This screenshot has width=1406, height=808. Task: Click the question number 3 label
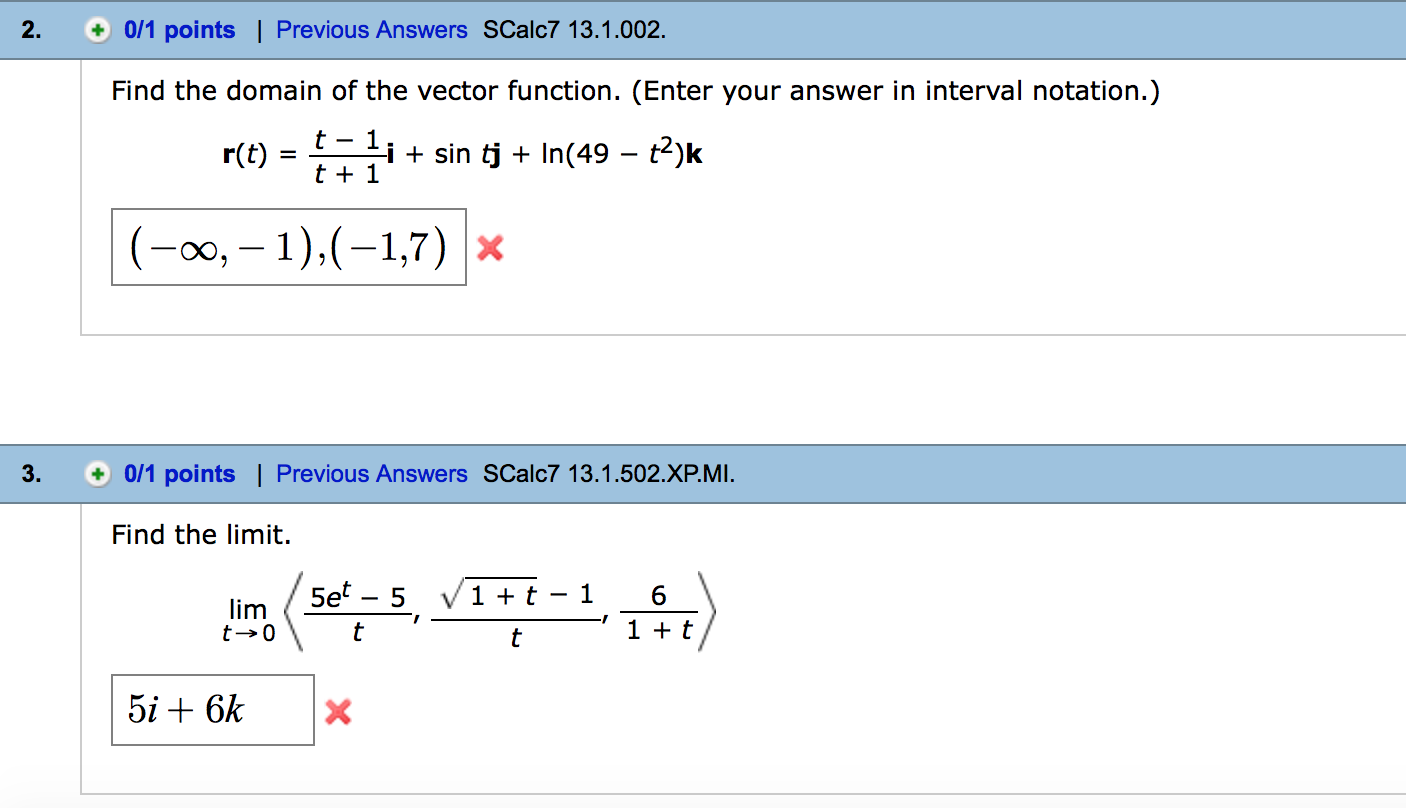(27, 474)
